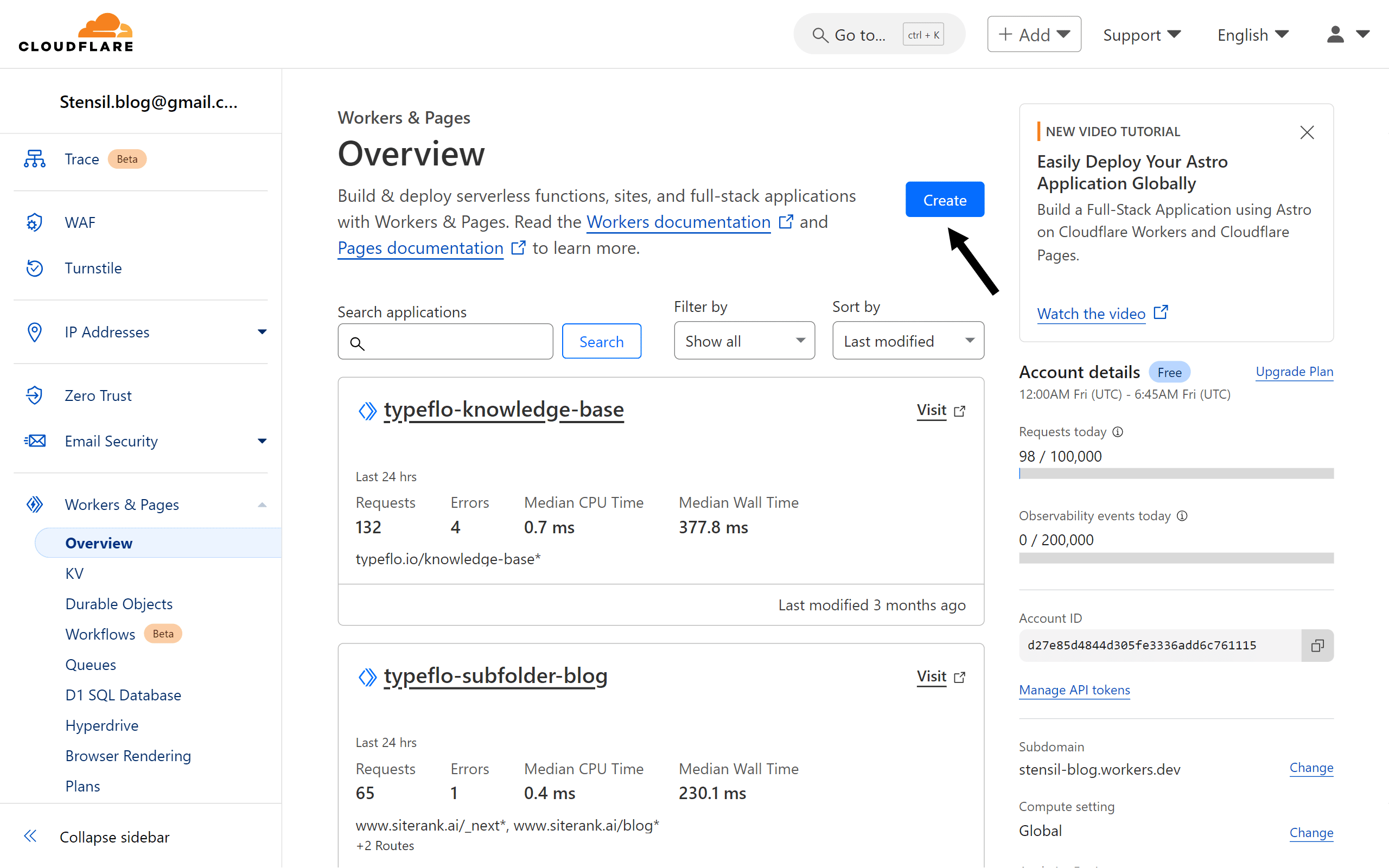Copy the Account ID with copy icon
The image size is (1389, 868).
(x=1317, y=645)
